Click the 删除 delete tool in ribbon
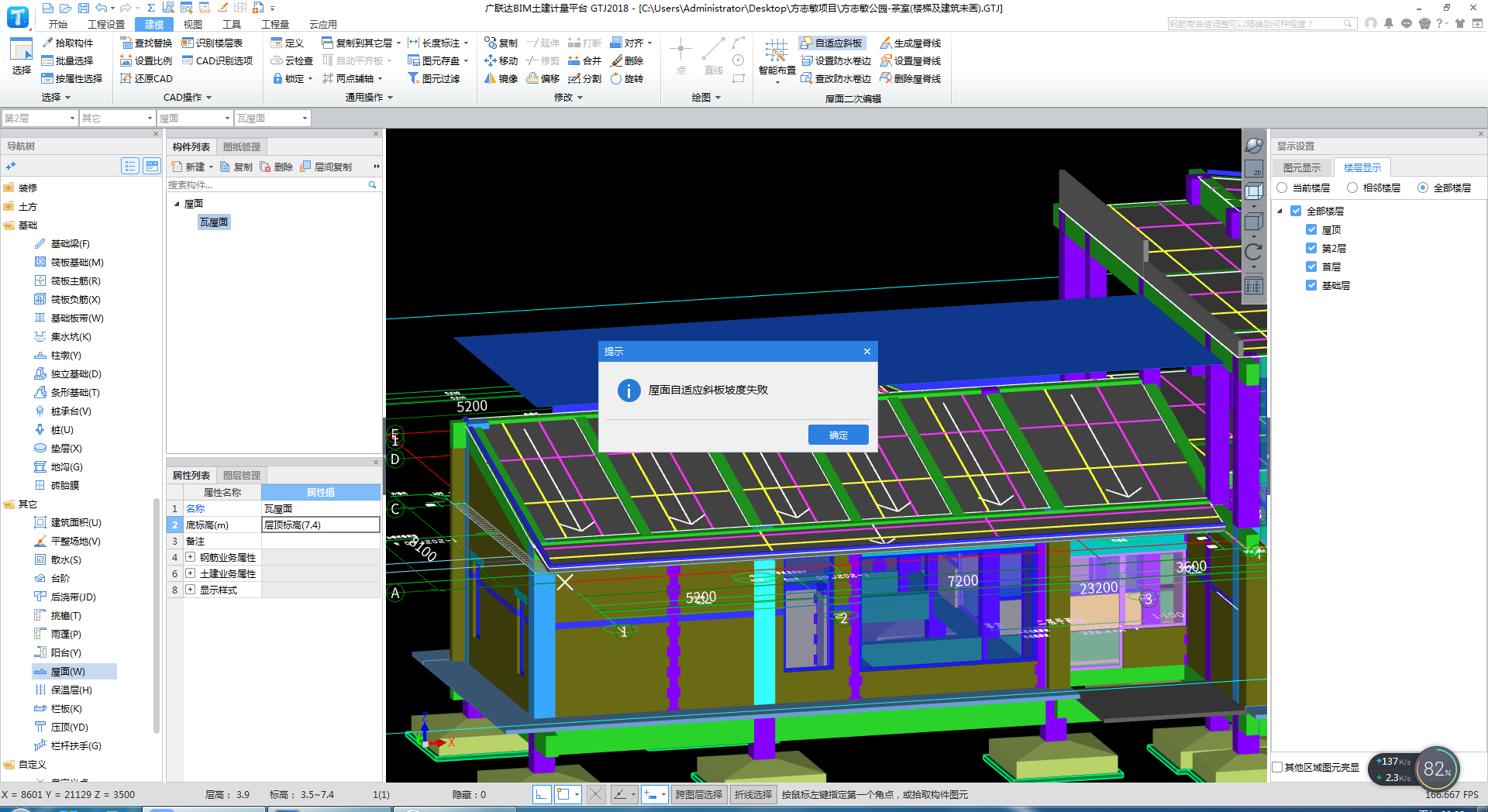This screenshot has height=812, width=1488. pos(627,60)
